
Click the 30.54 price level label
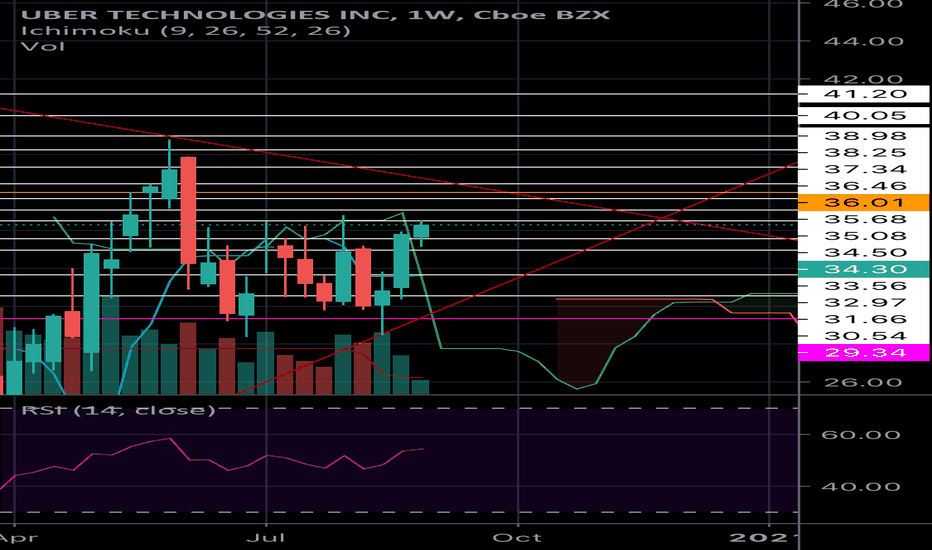pyautogui.click(x=865, y=335)
